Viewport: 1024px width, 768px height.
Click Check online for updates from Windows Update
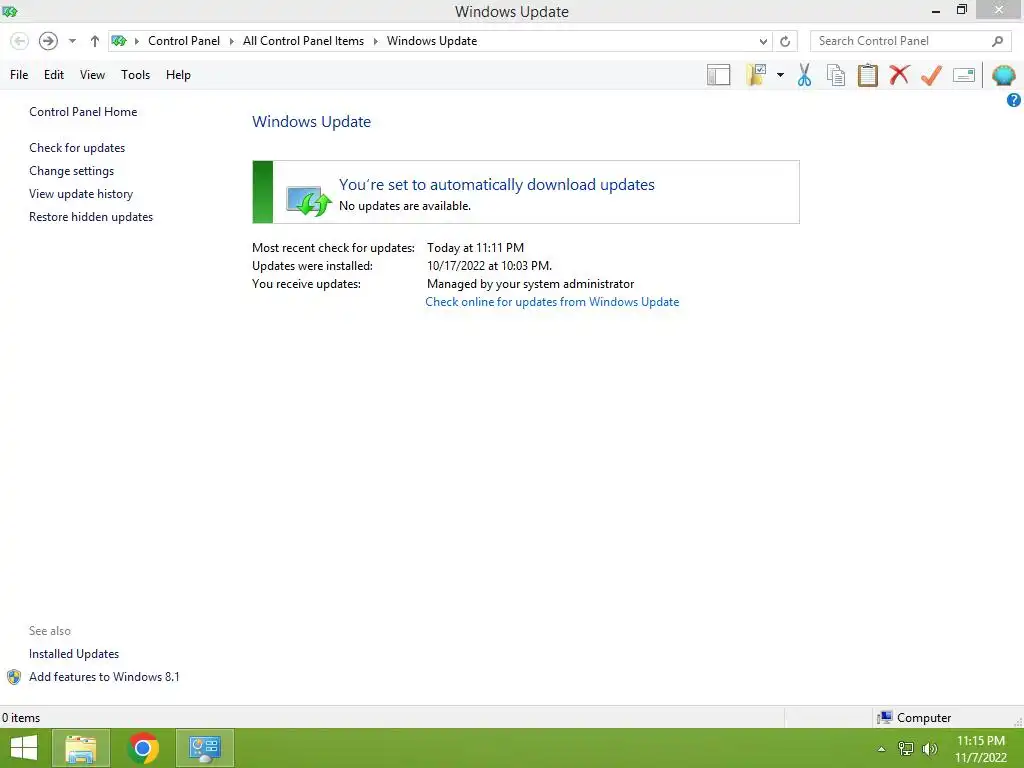(552, 302)
